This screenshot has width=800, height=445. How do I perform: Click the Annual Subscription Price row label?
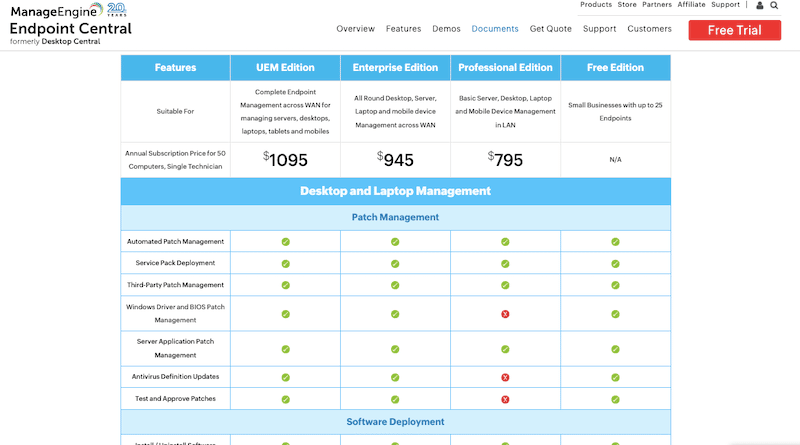tap(176, 160)
